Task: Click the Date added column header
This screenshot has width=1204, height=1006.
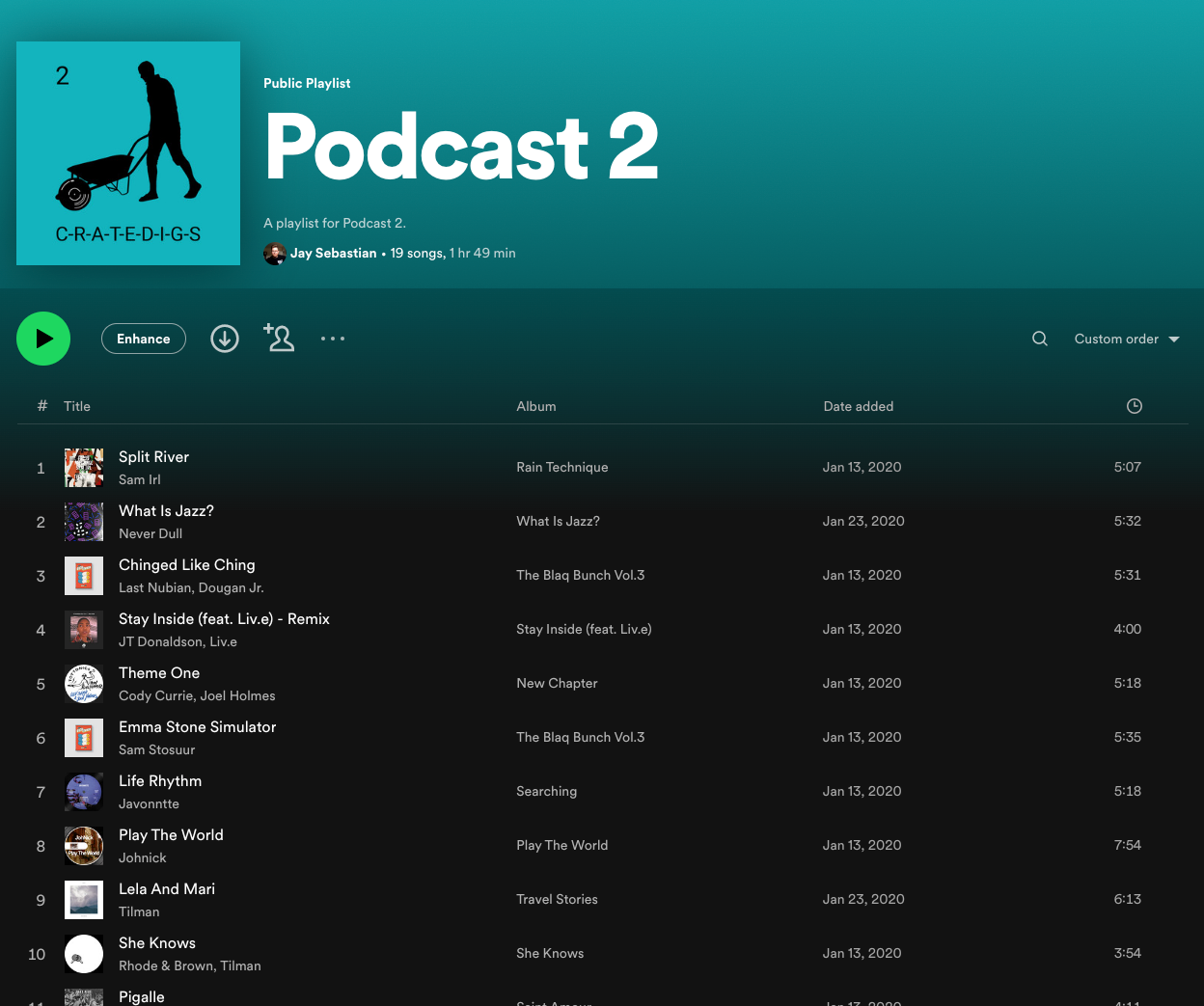Action: tap(859, 406)
